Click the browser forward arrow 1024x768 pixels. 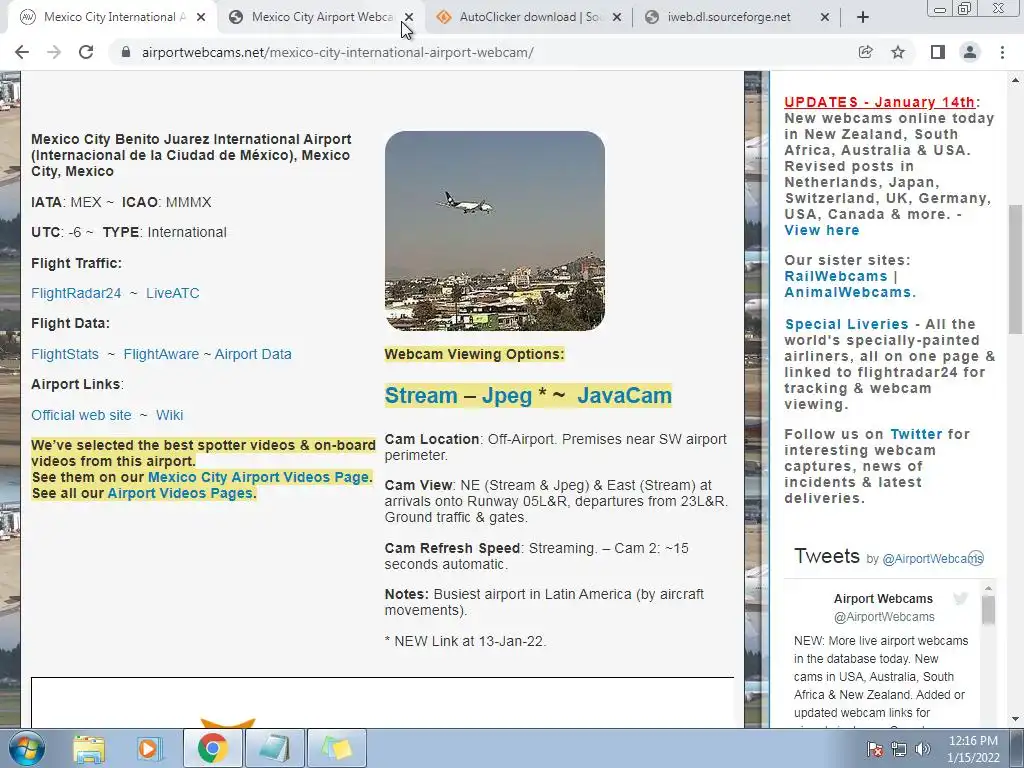click(x=54, y=52)
